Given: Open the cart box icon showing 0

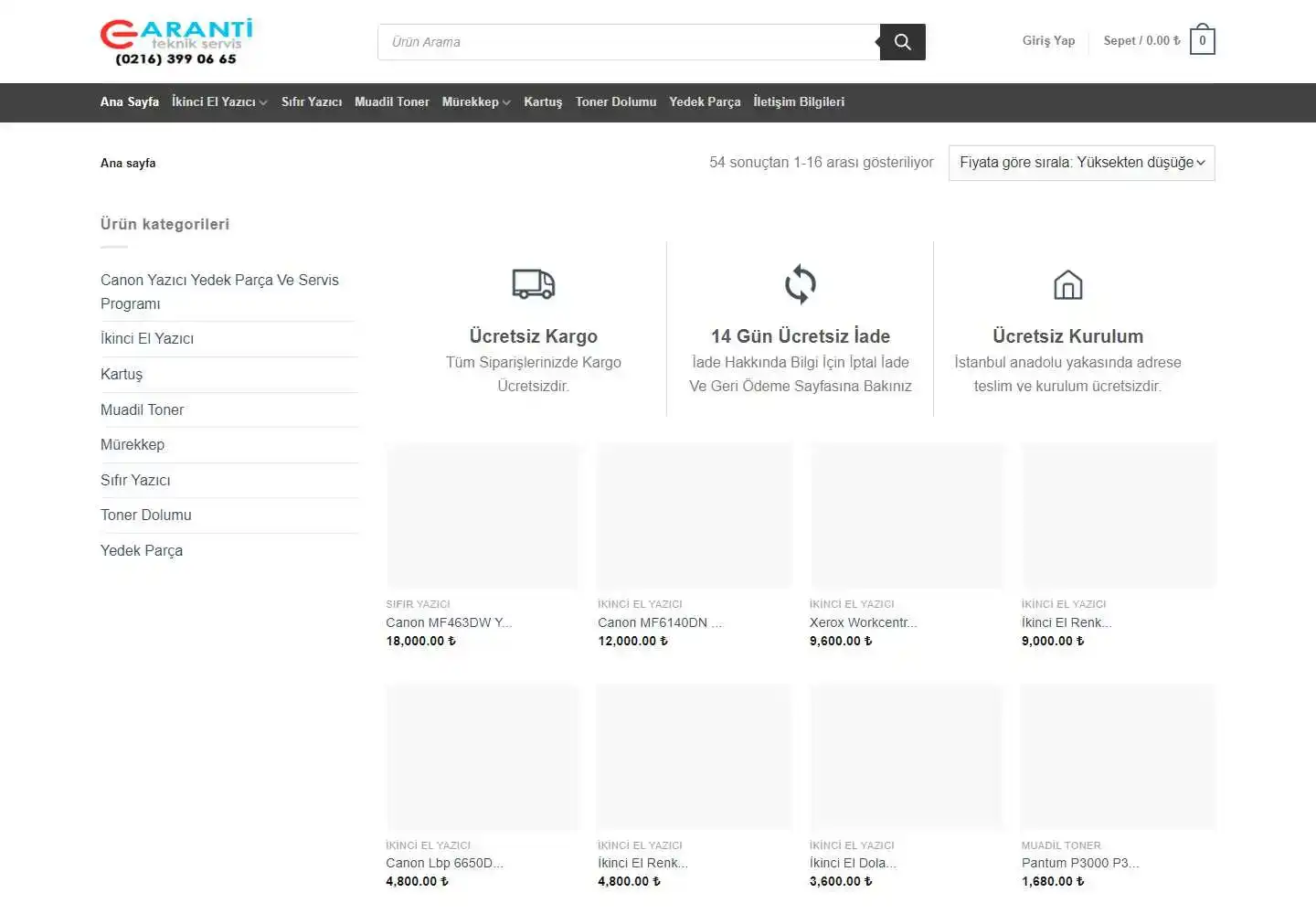Looking at the screenshot, I should pyautogui.click(x=1203, y=40).
